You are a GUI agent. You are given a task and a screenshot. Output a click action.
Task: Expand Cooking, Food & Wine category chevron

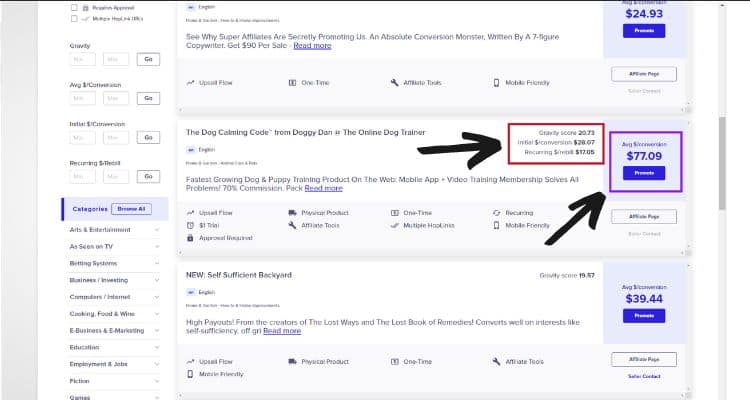pos(157,314)
